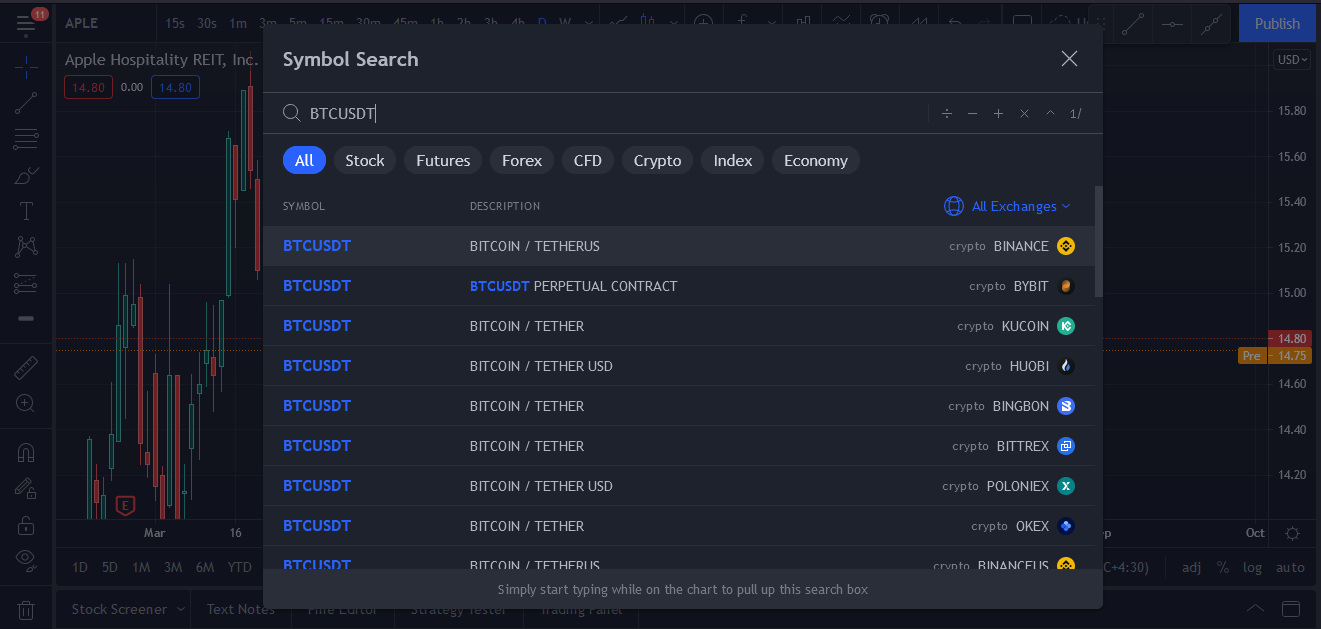
Task: Select the All filter tab
Action: (x=304, y=160)
